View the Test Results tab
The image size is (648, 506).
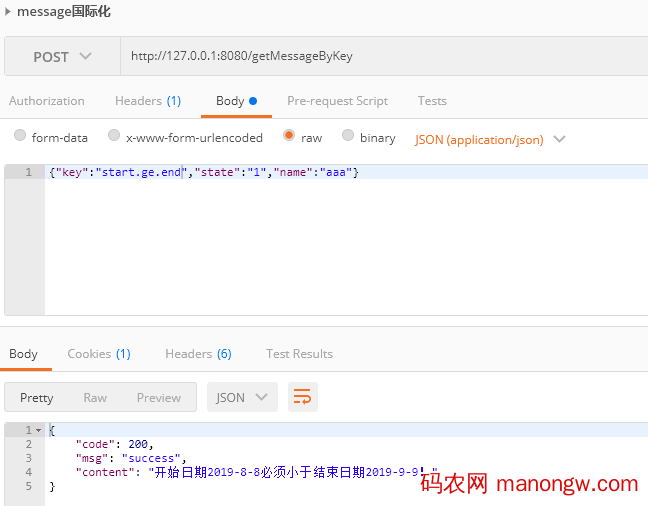pyautogui.click(x=299, y=354)
